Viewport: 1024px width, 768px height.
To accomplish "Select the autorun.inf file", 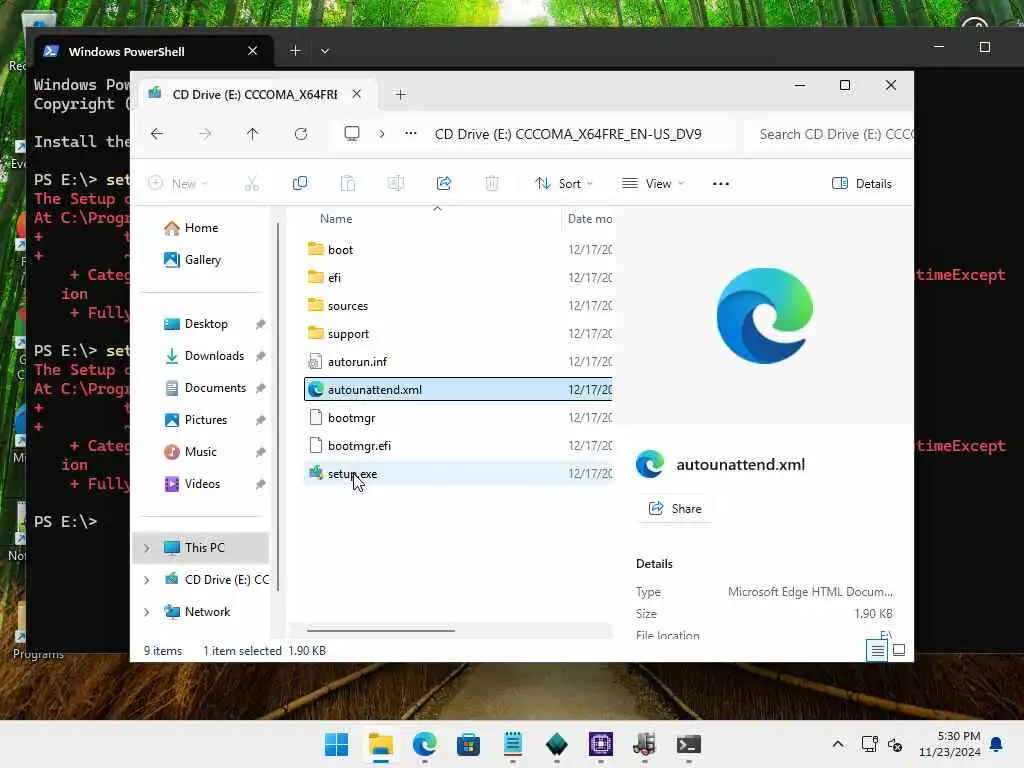I will pyautogui.click(x=458, y=362).
